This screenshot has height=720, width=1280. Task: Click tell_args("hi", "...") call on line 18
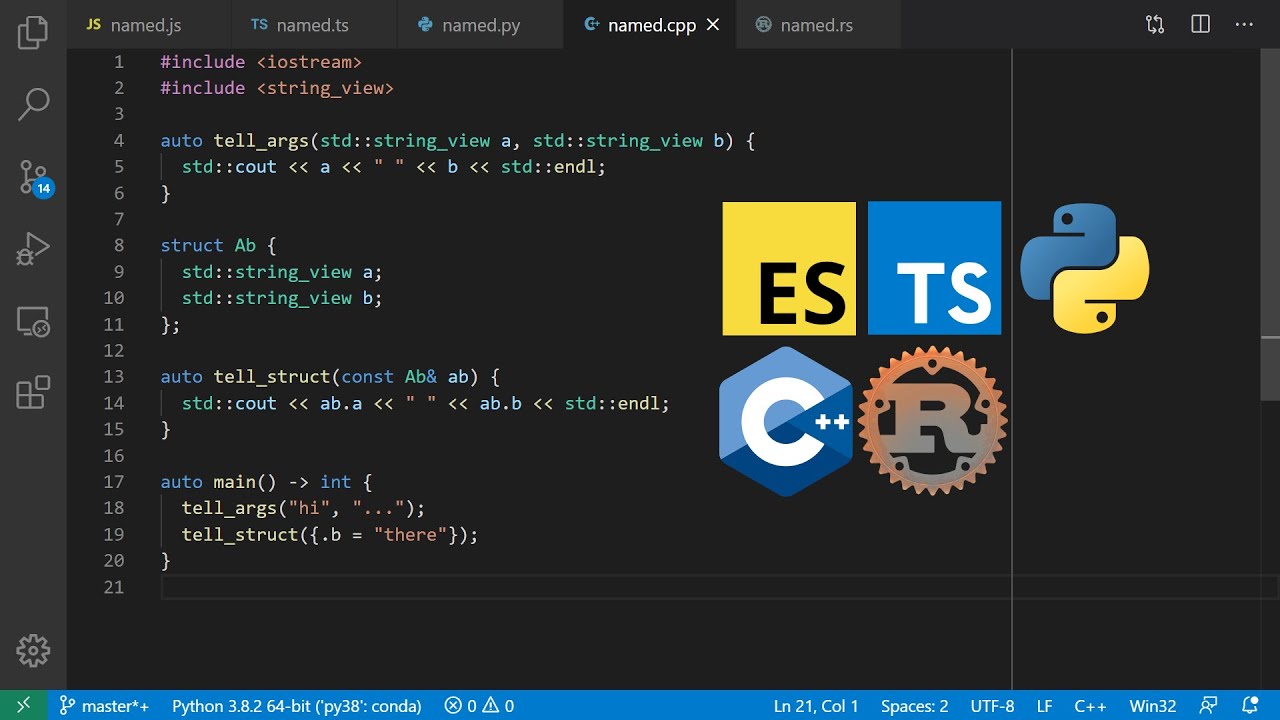point(304,508)
